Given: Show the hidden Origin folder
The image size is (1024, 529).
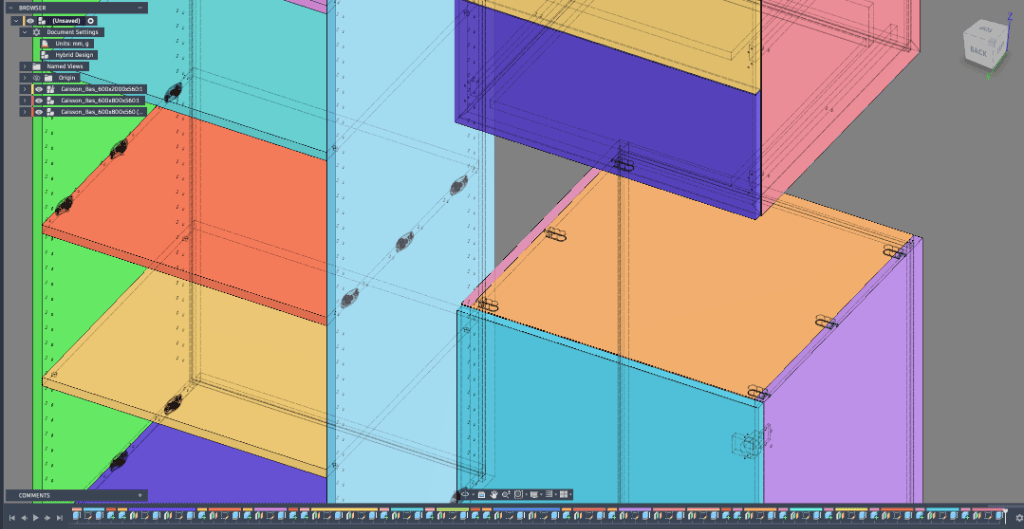Looking at the screenshot, I should tap(37, 78).
